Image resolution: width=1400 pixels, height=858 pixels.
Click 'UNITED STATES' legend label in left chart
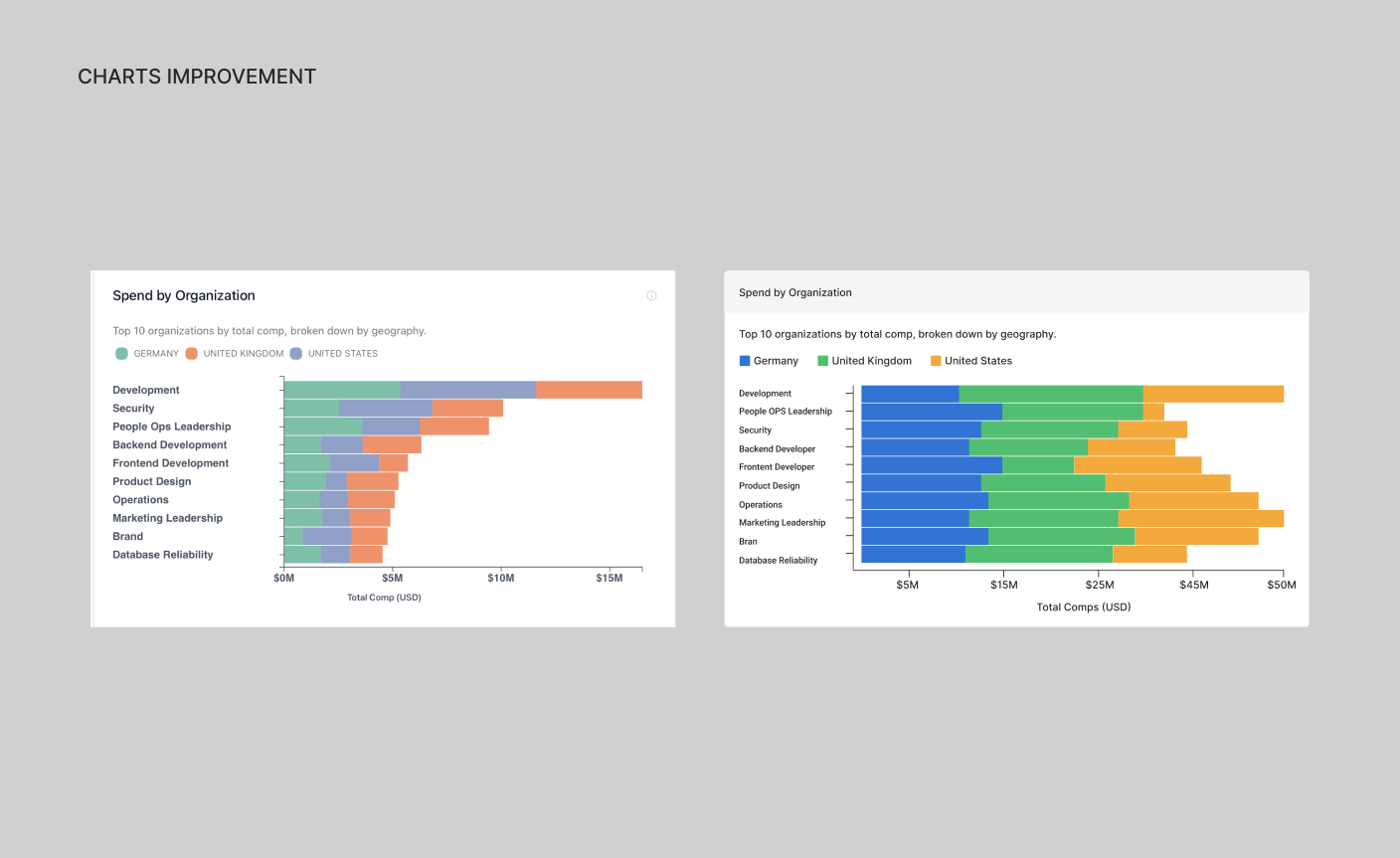click(x=343, y=353)
